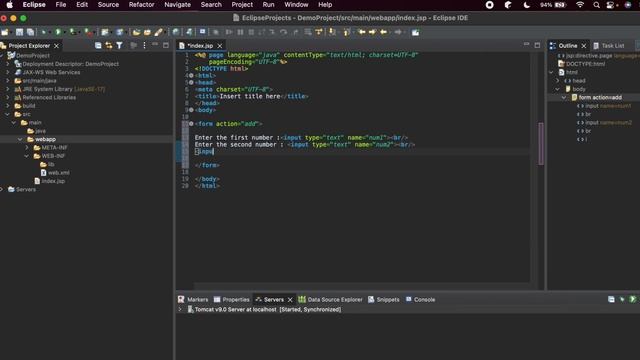Screen dimensions: 640x360
Task: Expand src/main/java node
Action: point(8,80)
